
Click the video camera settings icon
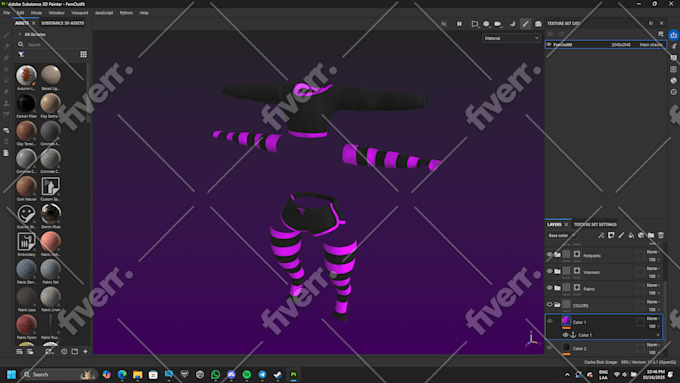pos(498,24)
